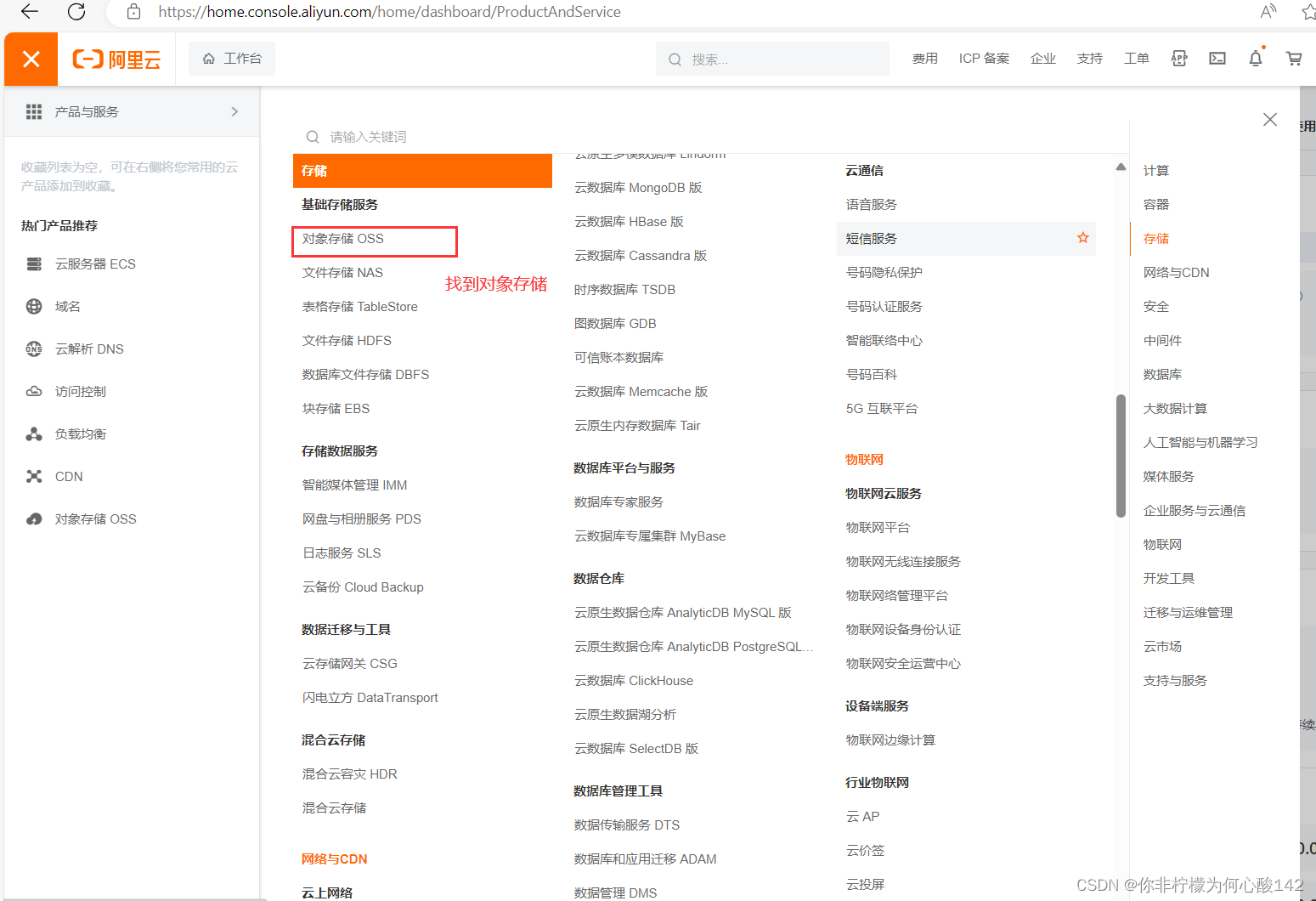Toggle the read aloud icon in address bar

pos(1268,12)
